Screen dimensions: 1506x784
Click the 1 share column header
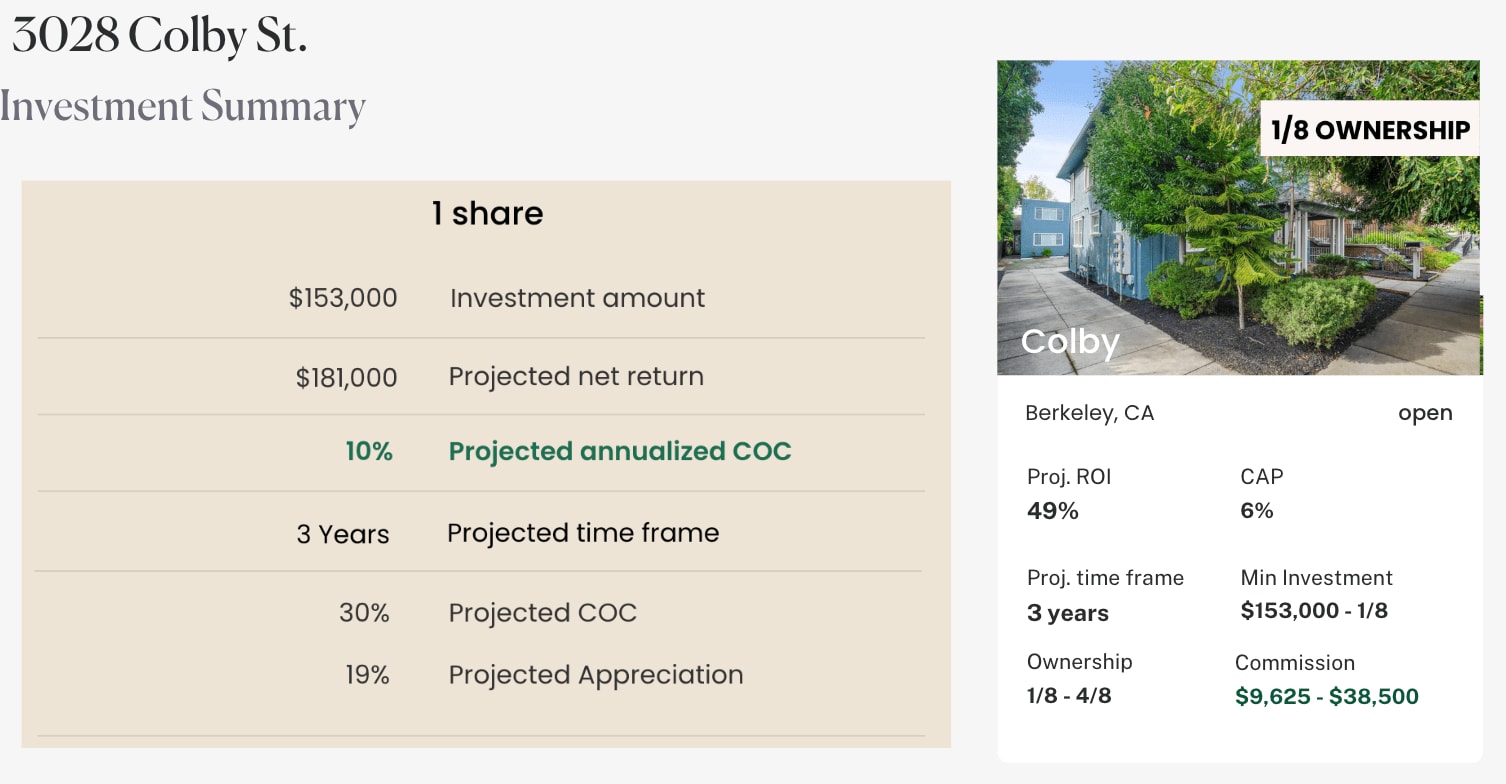(487, 213)
